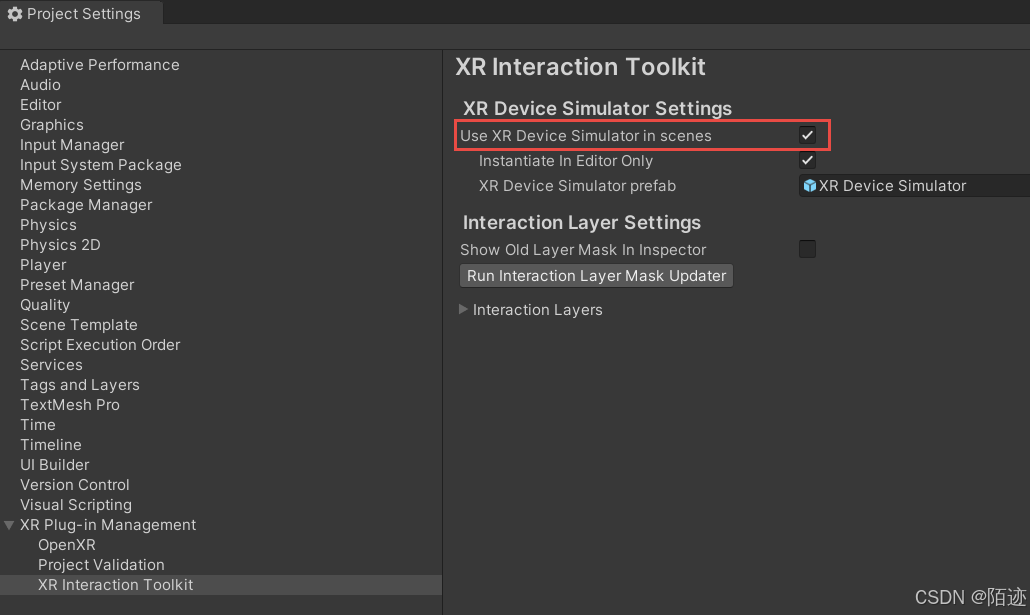This screenshot has height=616, width=1031.
Task: Select Physics settings category
Action: pos(48,225)
